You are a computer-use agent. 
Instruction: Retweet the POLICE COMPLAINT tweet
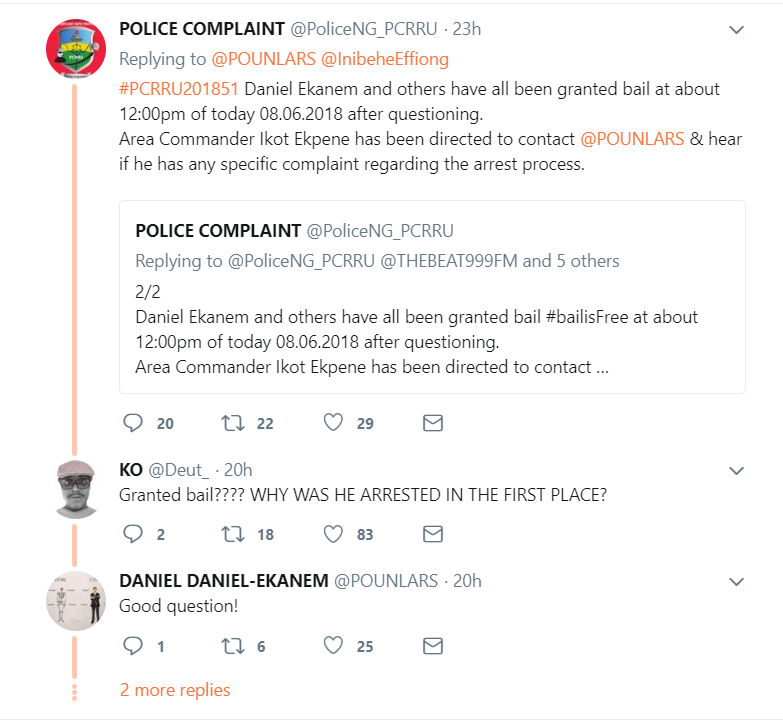(233, 423)
